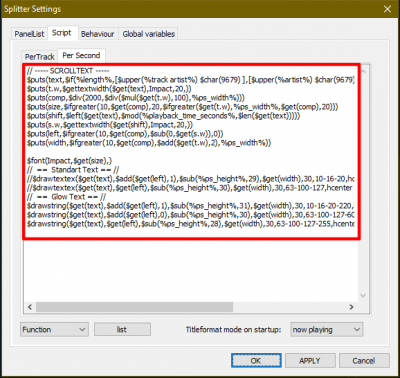Click the APPLY button

310,361
